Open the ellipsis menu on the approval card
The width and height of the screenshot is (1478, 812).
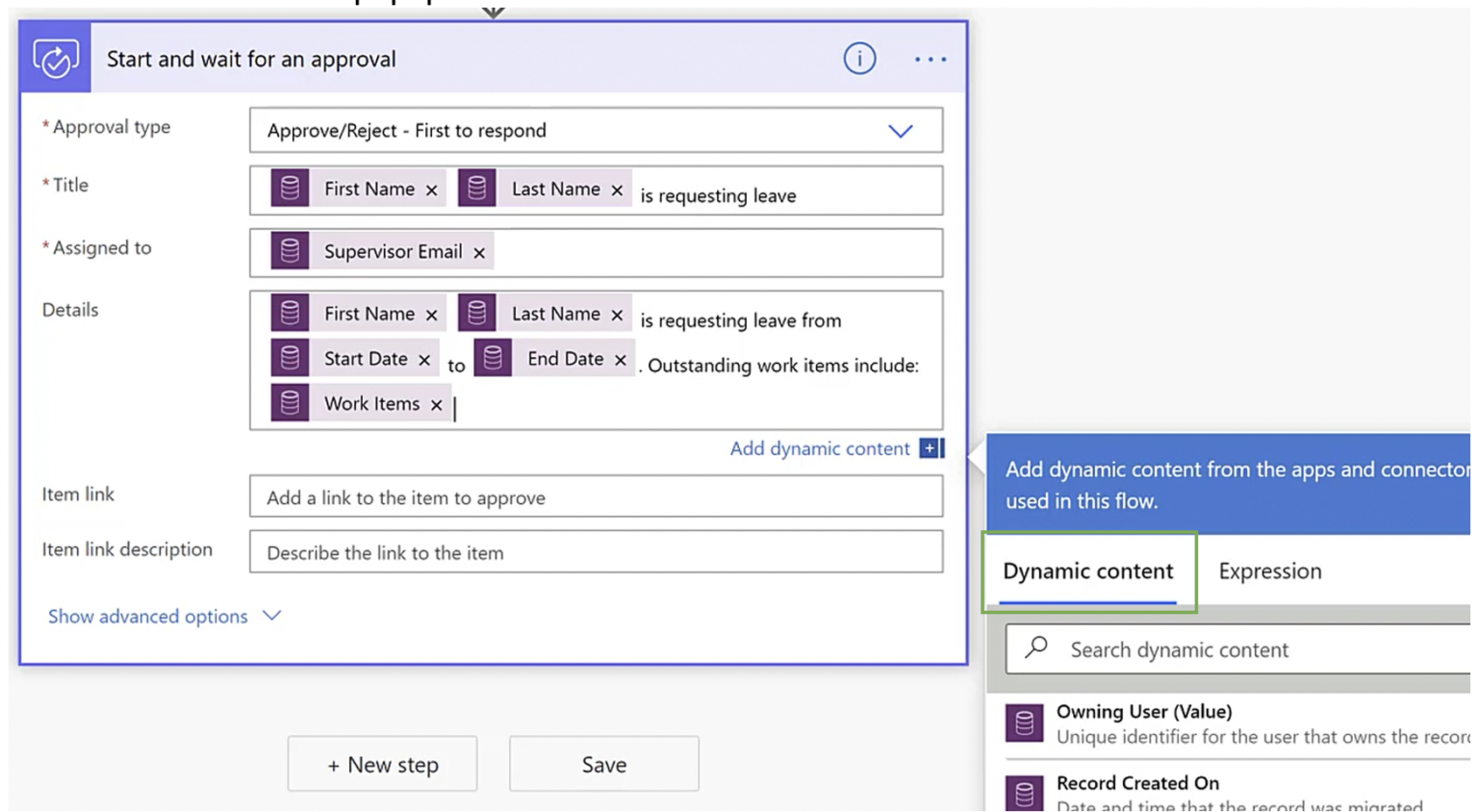(x=930, y=59)
